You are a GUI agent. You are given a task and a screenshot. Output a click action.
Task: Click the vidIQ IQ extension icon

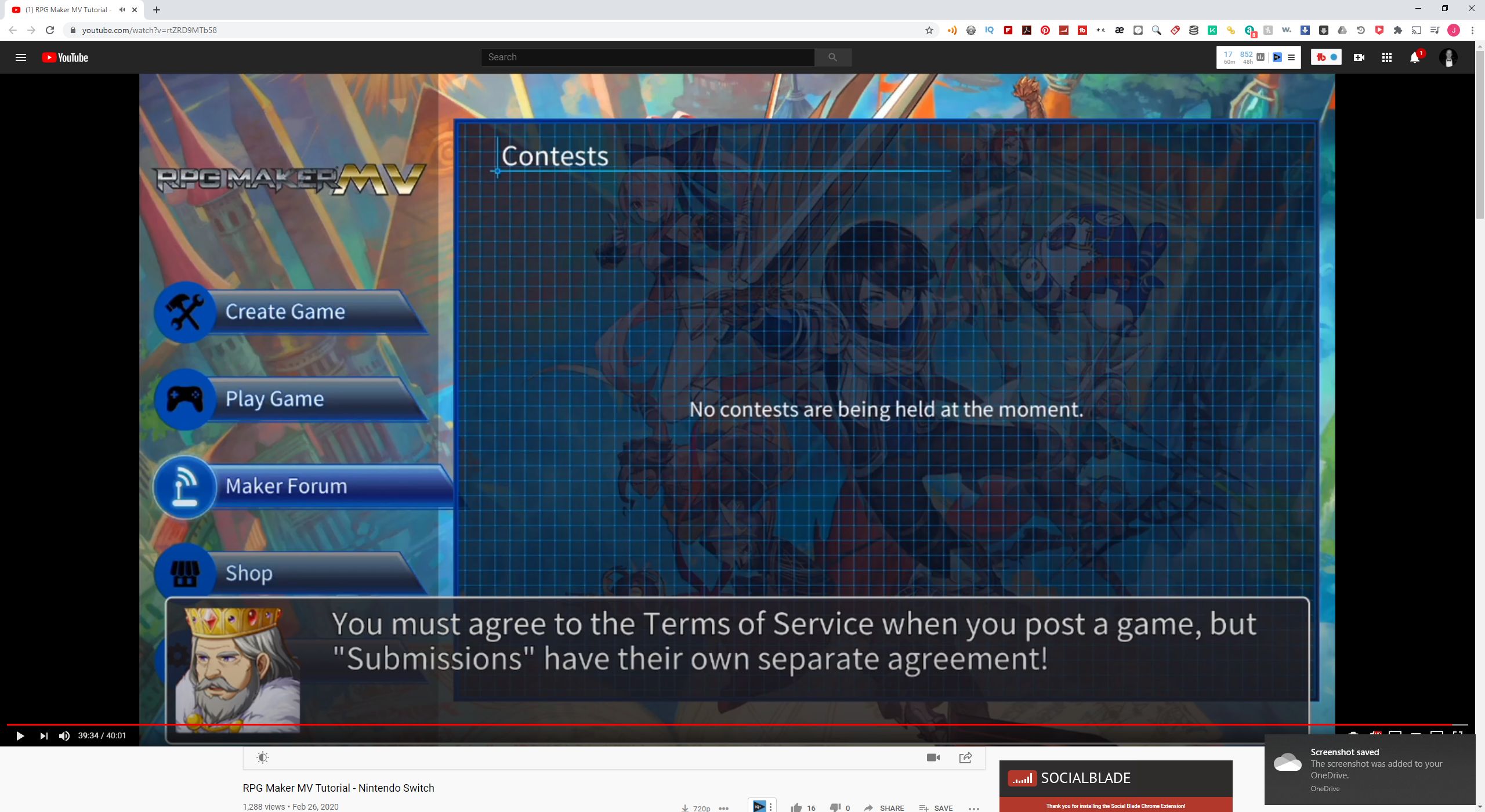coord(990,30)
